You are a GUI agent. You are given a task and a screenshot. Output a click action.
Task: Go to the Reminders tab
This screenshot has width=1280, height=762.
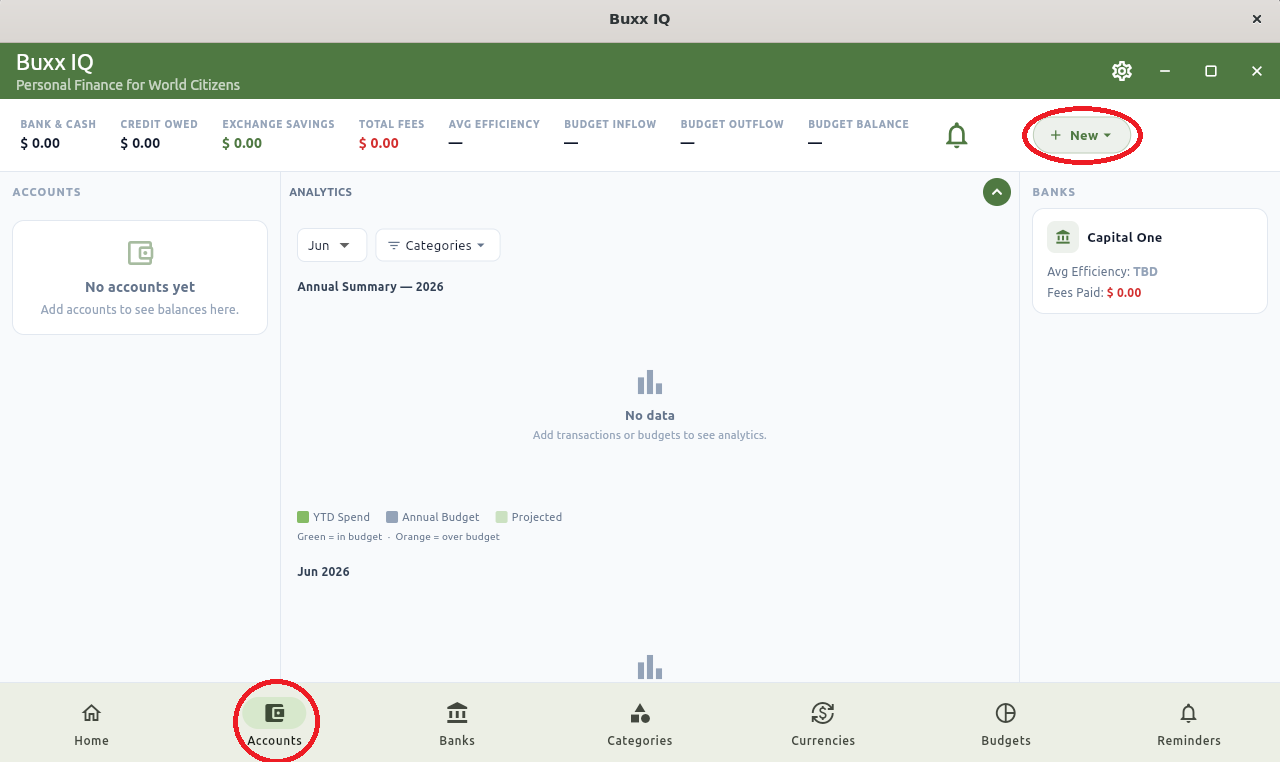pyautogui.click(x=1189, y=725)
